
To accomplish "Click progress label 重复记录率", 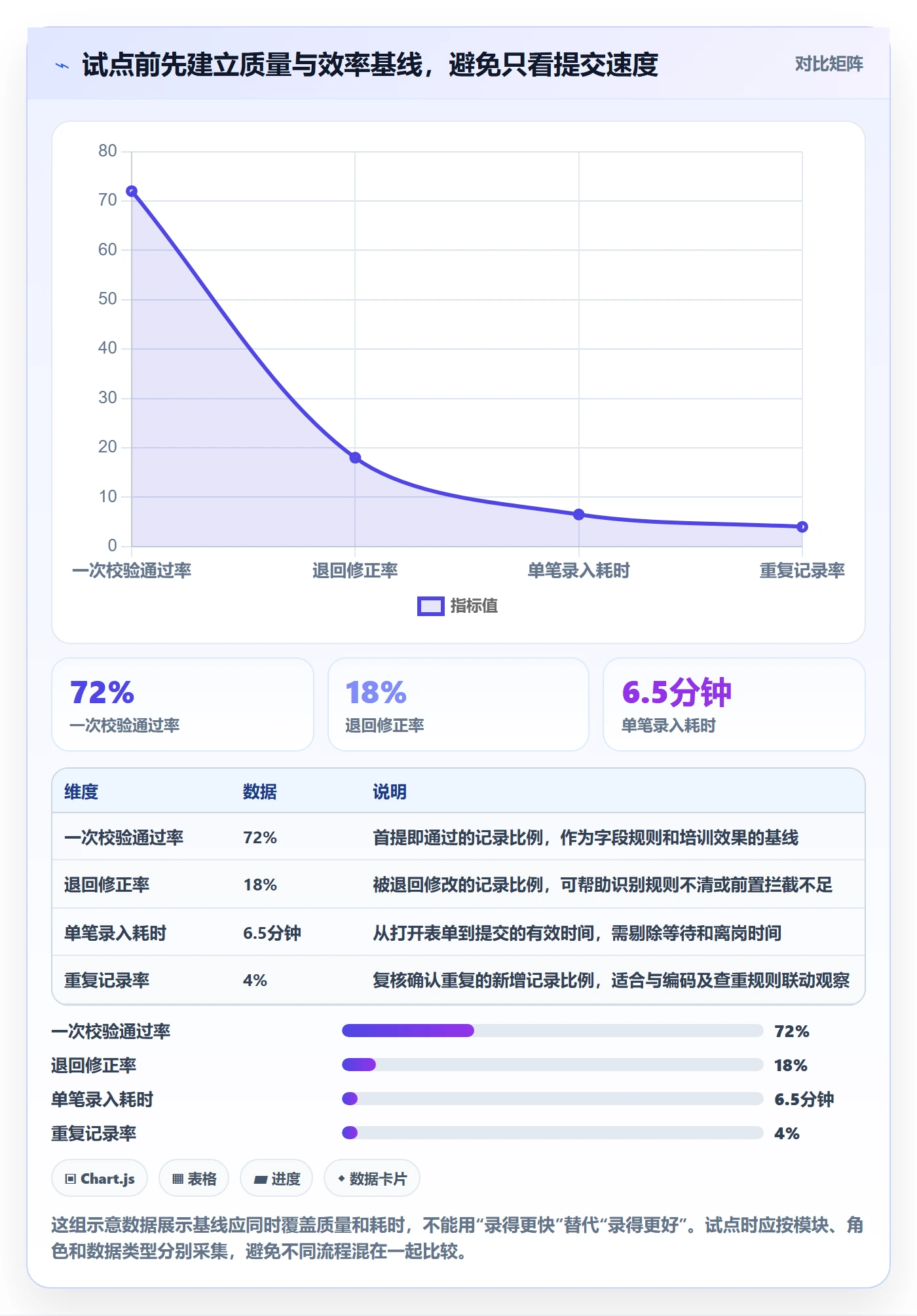I will tap(94, 1134).
